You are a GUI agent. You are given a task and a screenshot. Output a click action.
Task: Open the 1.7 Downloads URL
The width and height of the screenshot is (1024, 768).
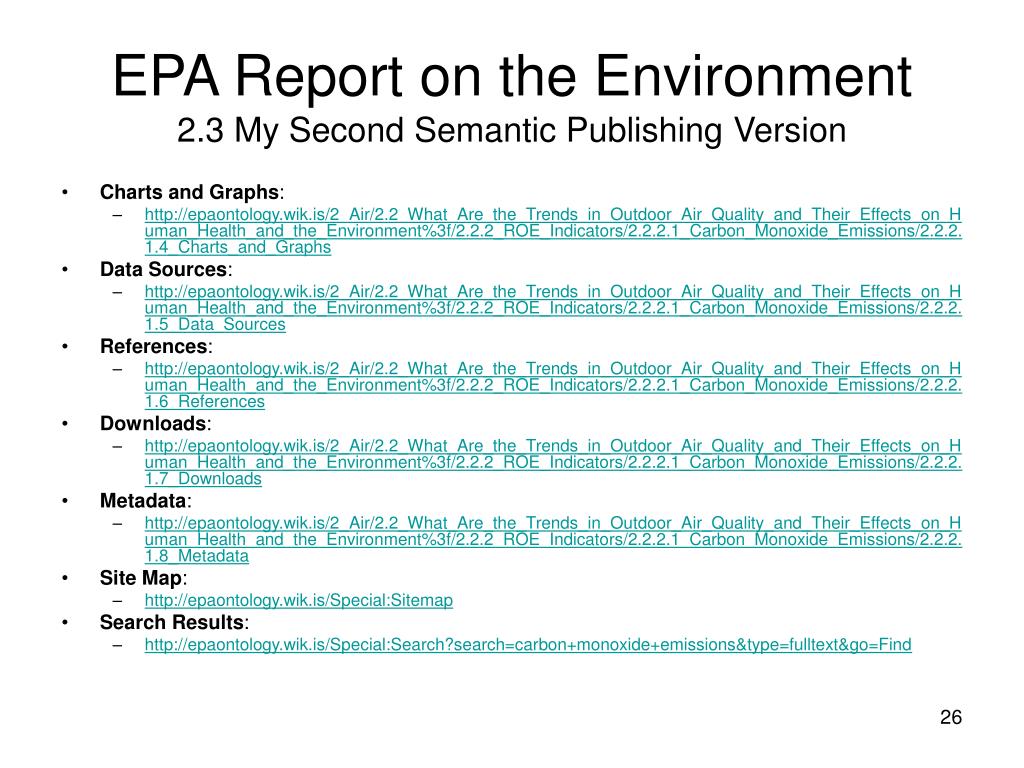pyautogui.click(x=553, y=462)
